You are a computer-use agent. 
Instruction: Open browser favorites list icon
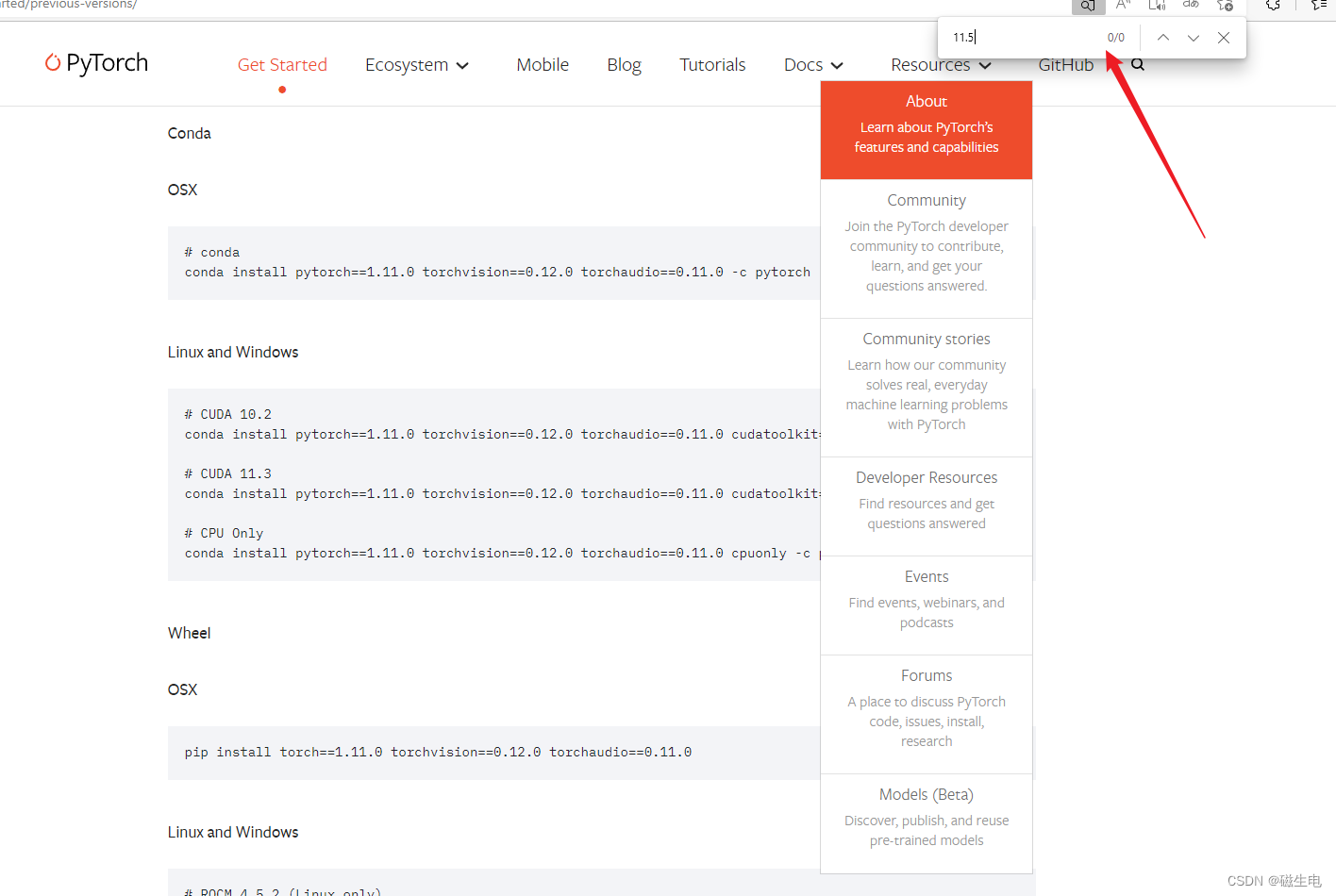(x=1319, y=5)
